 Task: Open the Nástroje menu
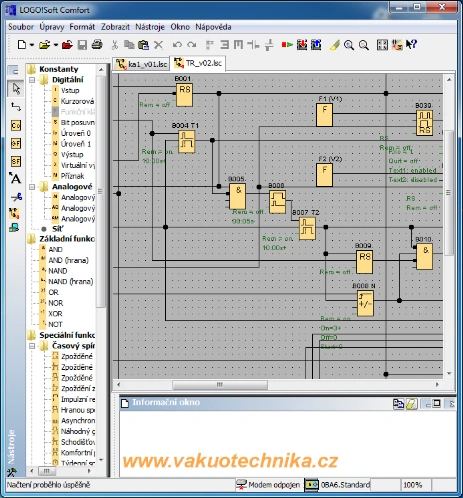click(150, 27)
